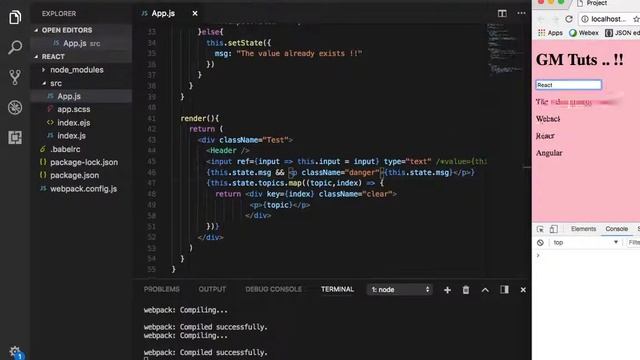This screenshot has height=360, width=640.
Task: Open package.json in the explorer
Action: pyautogui.click(x=74, y=175)
